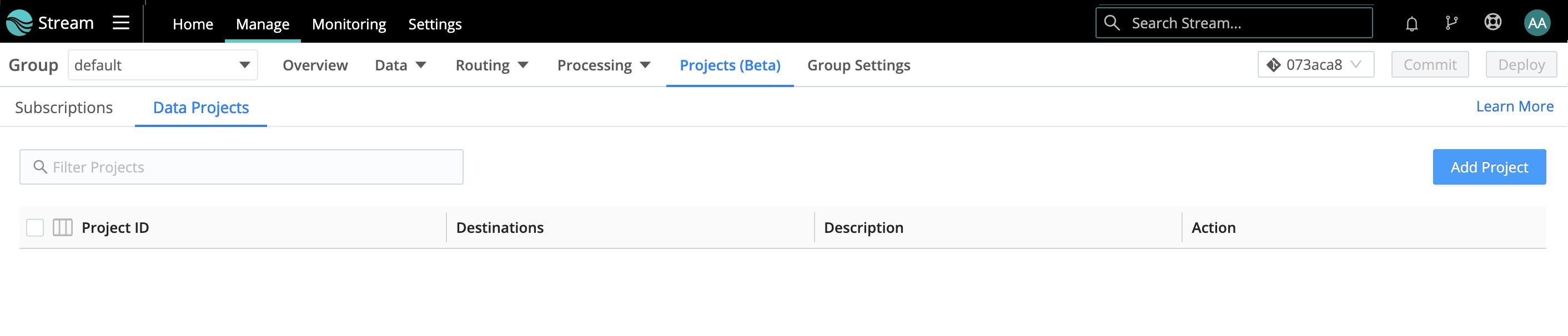Click the column chooser icon in the table header
Screen dimensions: 1568x336
coord(62,227)
